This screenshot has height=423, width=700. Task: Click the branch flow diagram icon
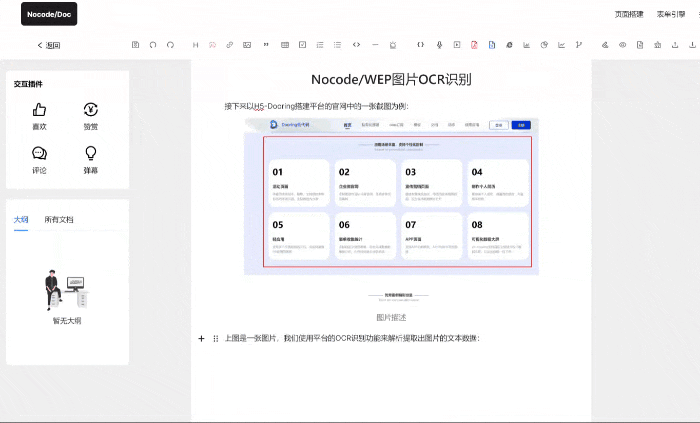pos(579,45)
